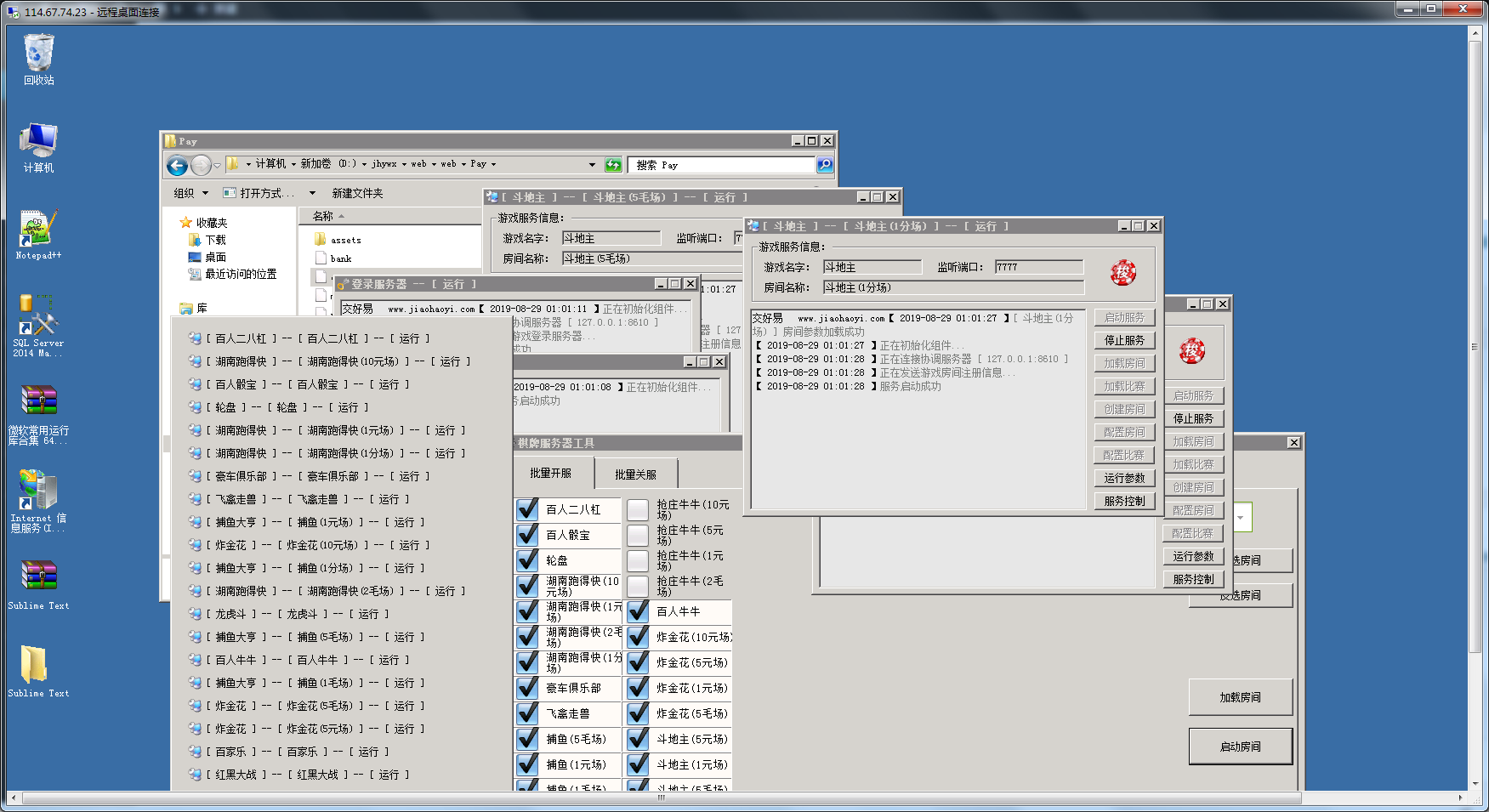Click the Explorer back arrow button
Viewport: 1489px width, 812px height.
177,166
